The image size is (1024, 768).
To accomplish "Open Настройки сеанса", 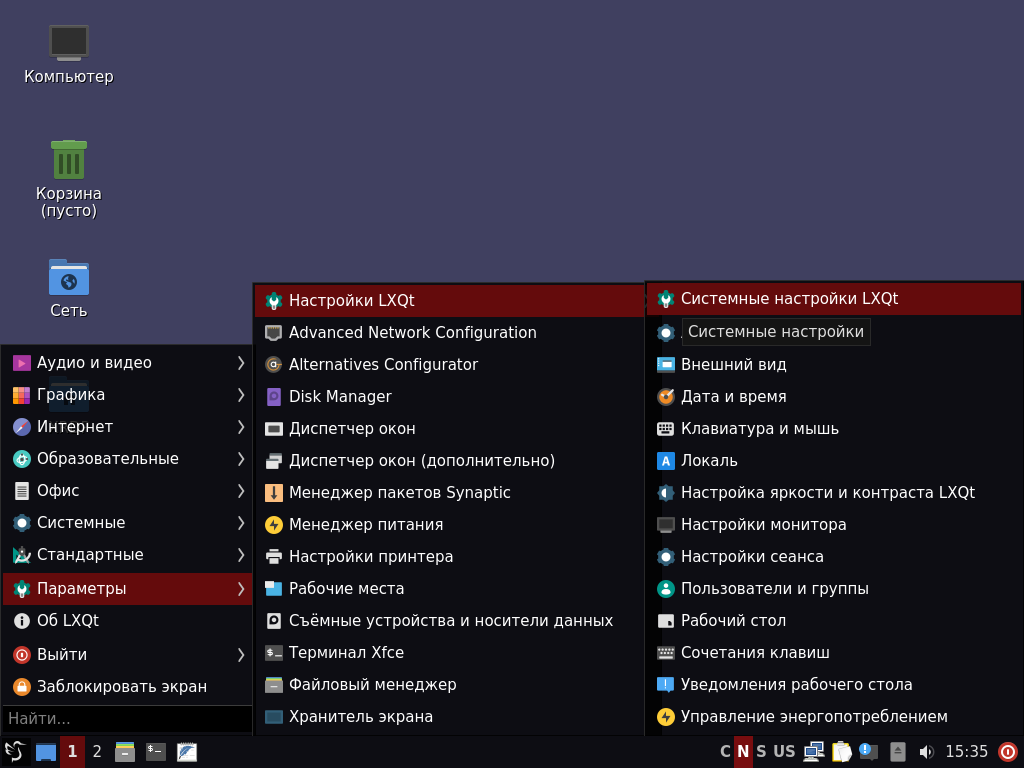I will click(x=833, y=556).
